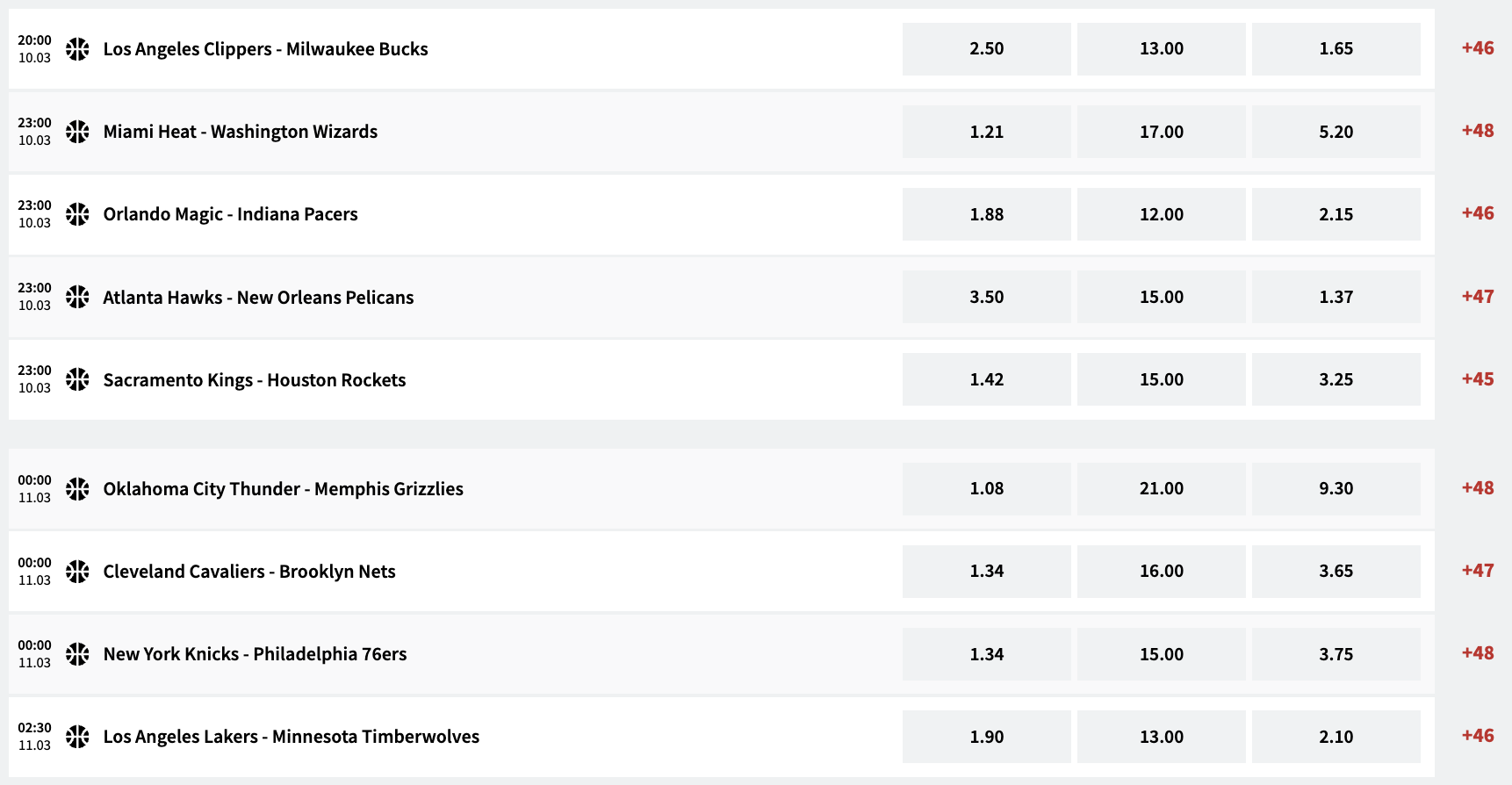This screenshot has height=785, width=1512.
Task: Click basketball icon beside Orlando Magic match
Action: tap(77, 214)
